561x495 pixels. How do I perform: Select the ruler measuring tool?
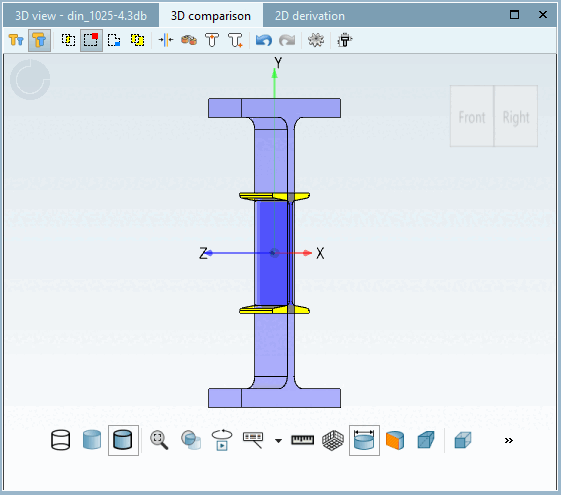tap(302, 440)
